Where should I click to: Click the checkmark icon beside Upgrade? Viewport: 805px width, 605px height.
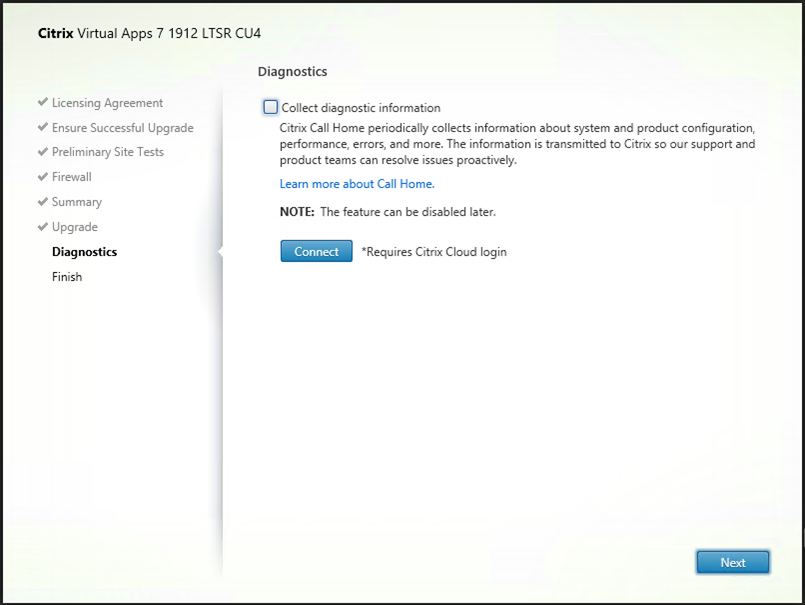43,226
